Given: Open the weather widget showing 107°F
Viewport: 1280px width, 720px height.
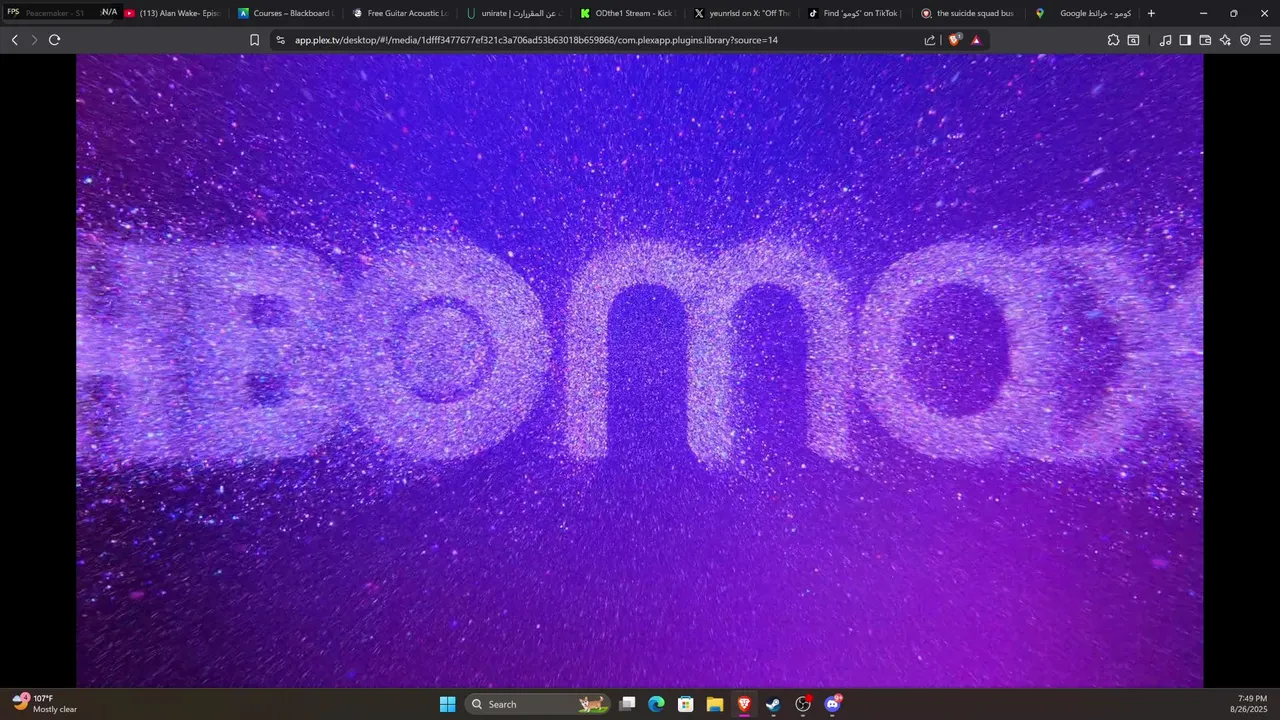Looking at the screenshot, I should pos(45,704).
